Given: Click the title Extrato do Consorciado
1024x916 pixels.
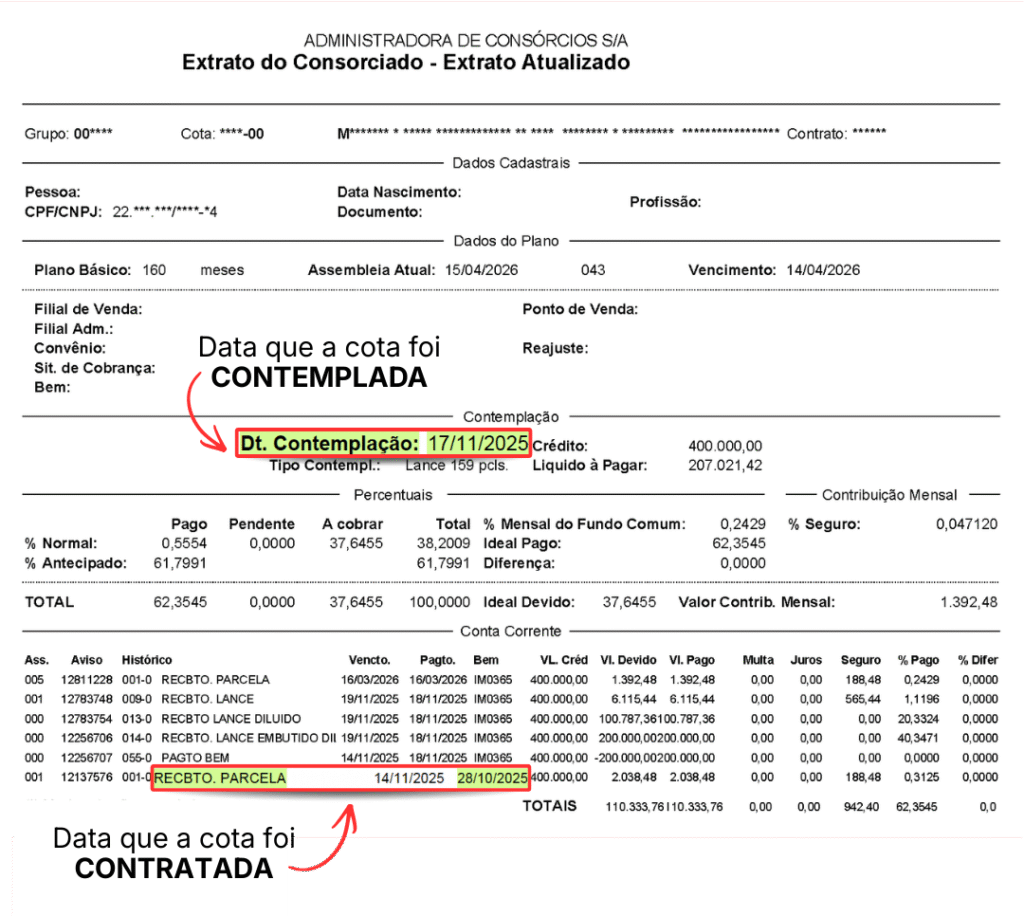Looking at the screenshot, I should point(406,62).
